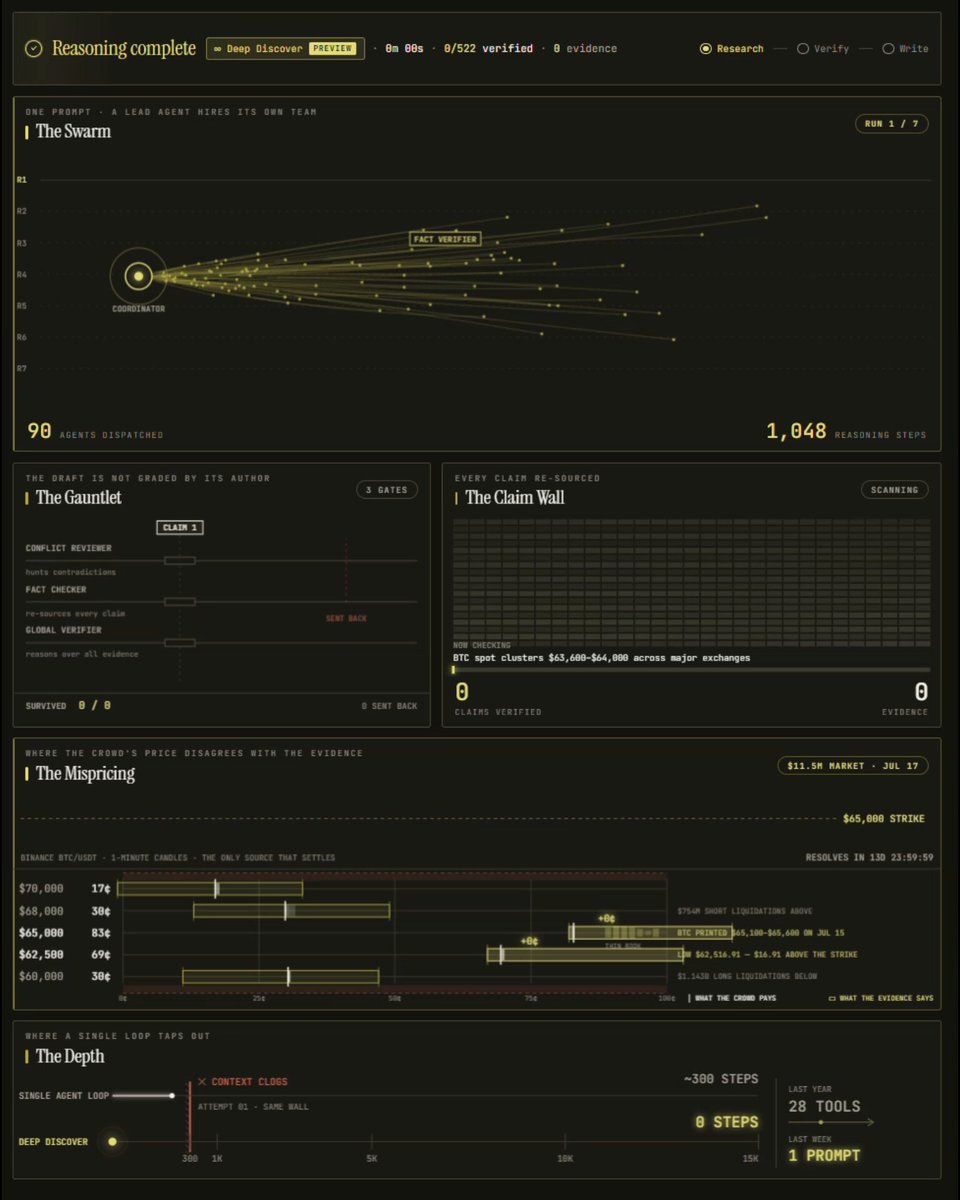Screen dimensions: 960x1200
Task: Click The Swarm section heading
Action: pos(73,131)
